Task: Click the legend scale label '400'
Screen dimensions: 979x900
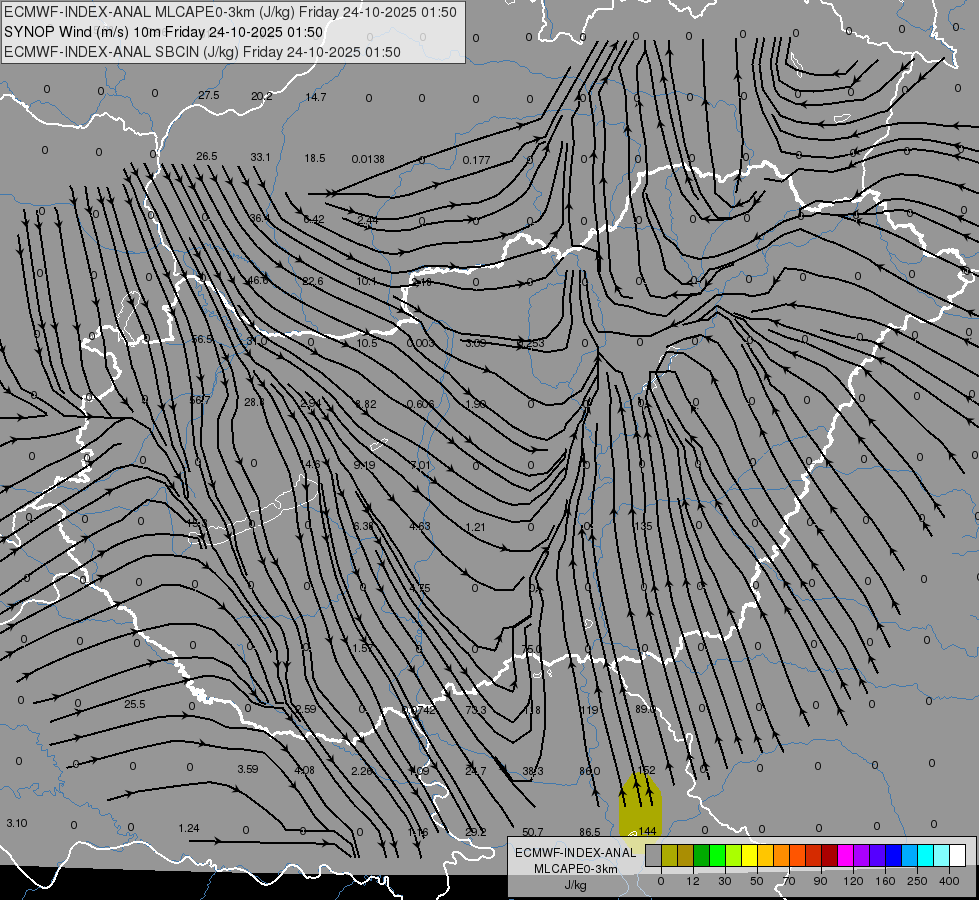Action: (948, 881)
